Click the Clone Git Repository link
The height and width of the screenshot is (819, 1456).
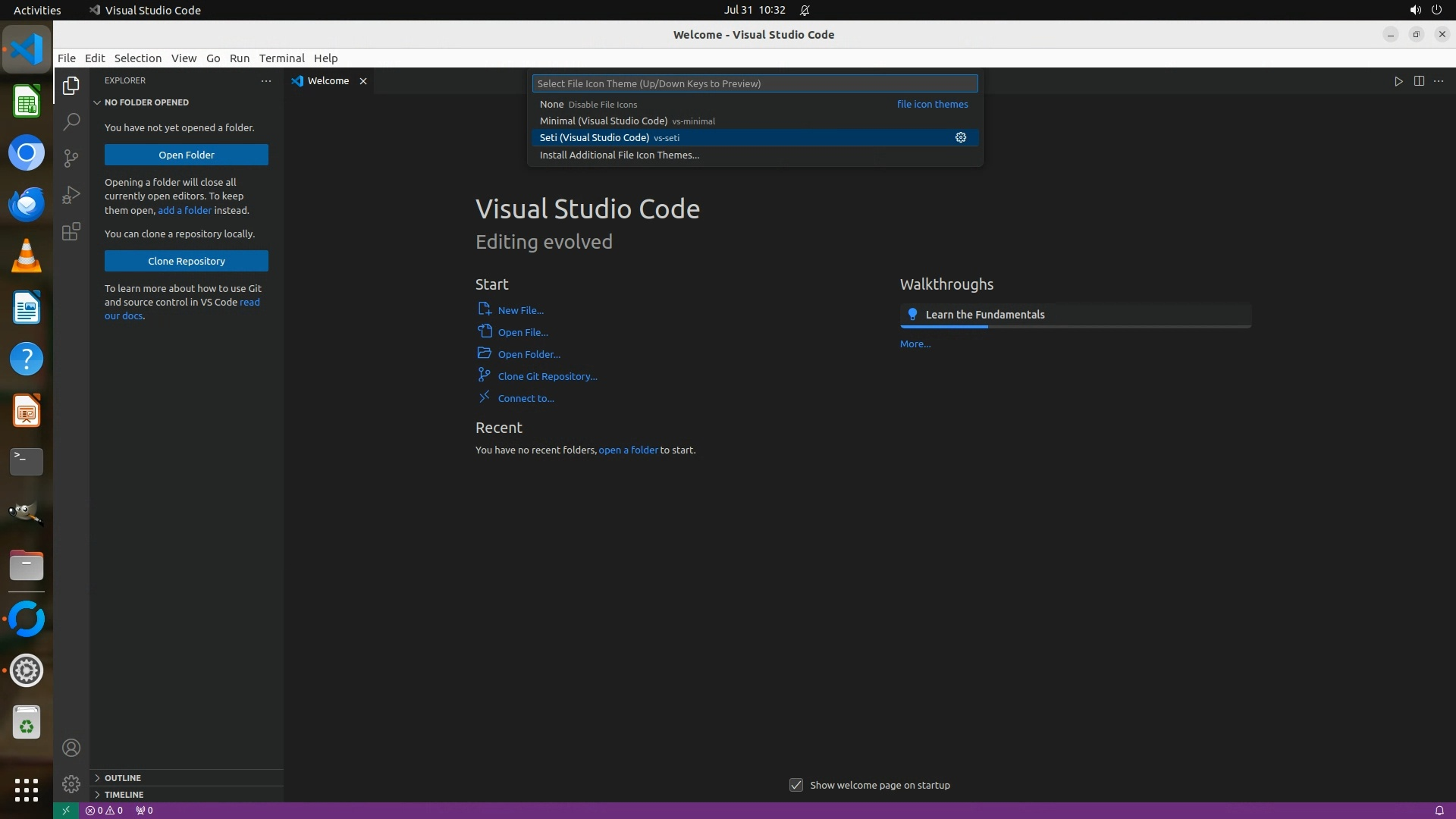(547, 376)
